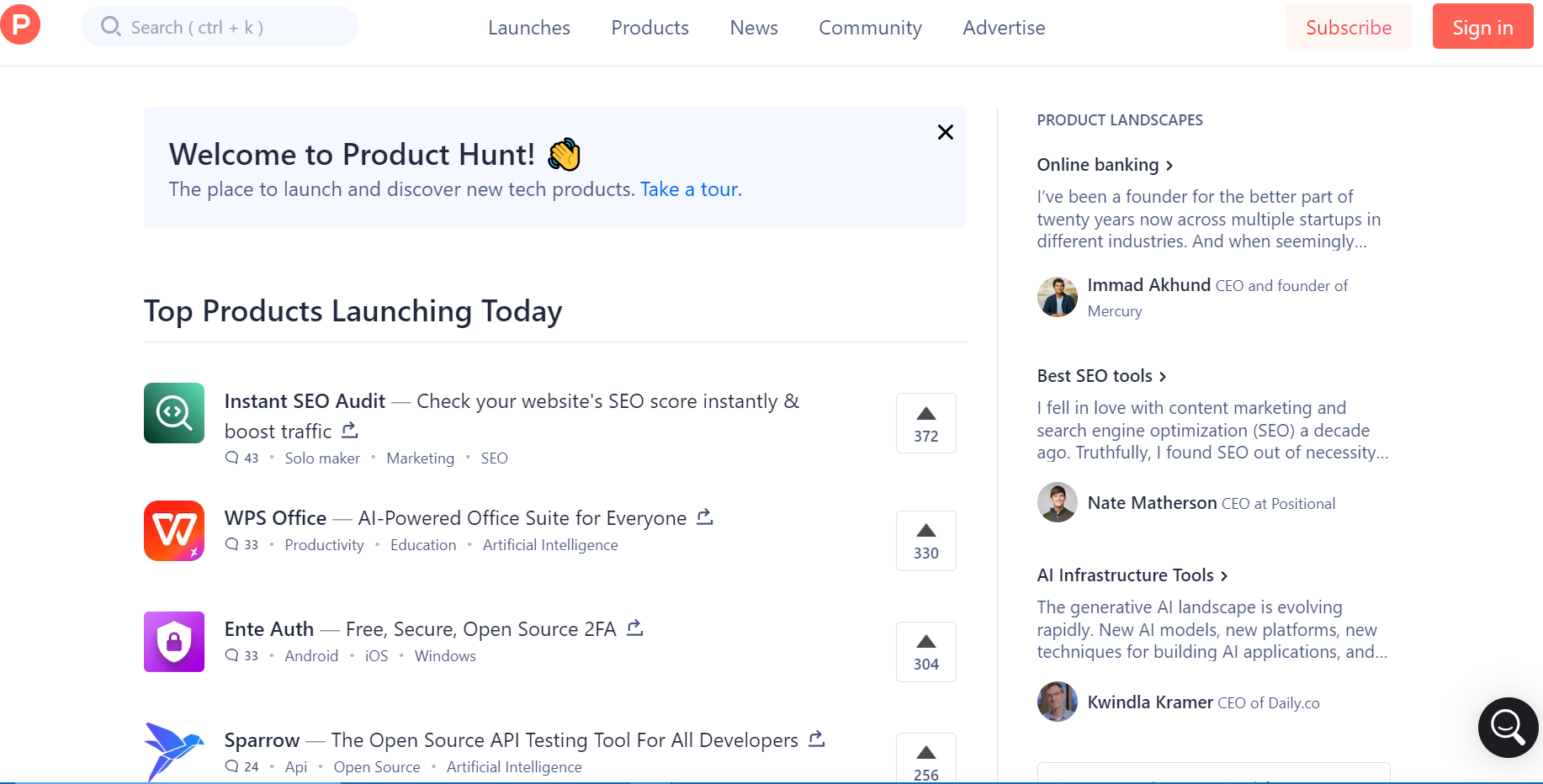Upvote Ente Auth (304)
This screenshot has width=1543, height=784.
click(x=926, y=652)
